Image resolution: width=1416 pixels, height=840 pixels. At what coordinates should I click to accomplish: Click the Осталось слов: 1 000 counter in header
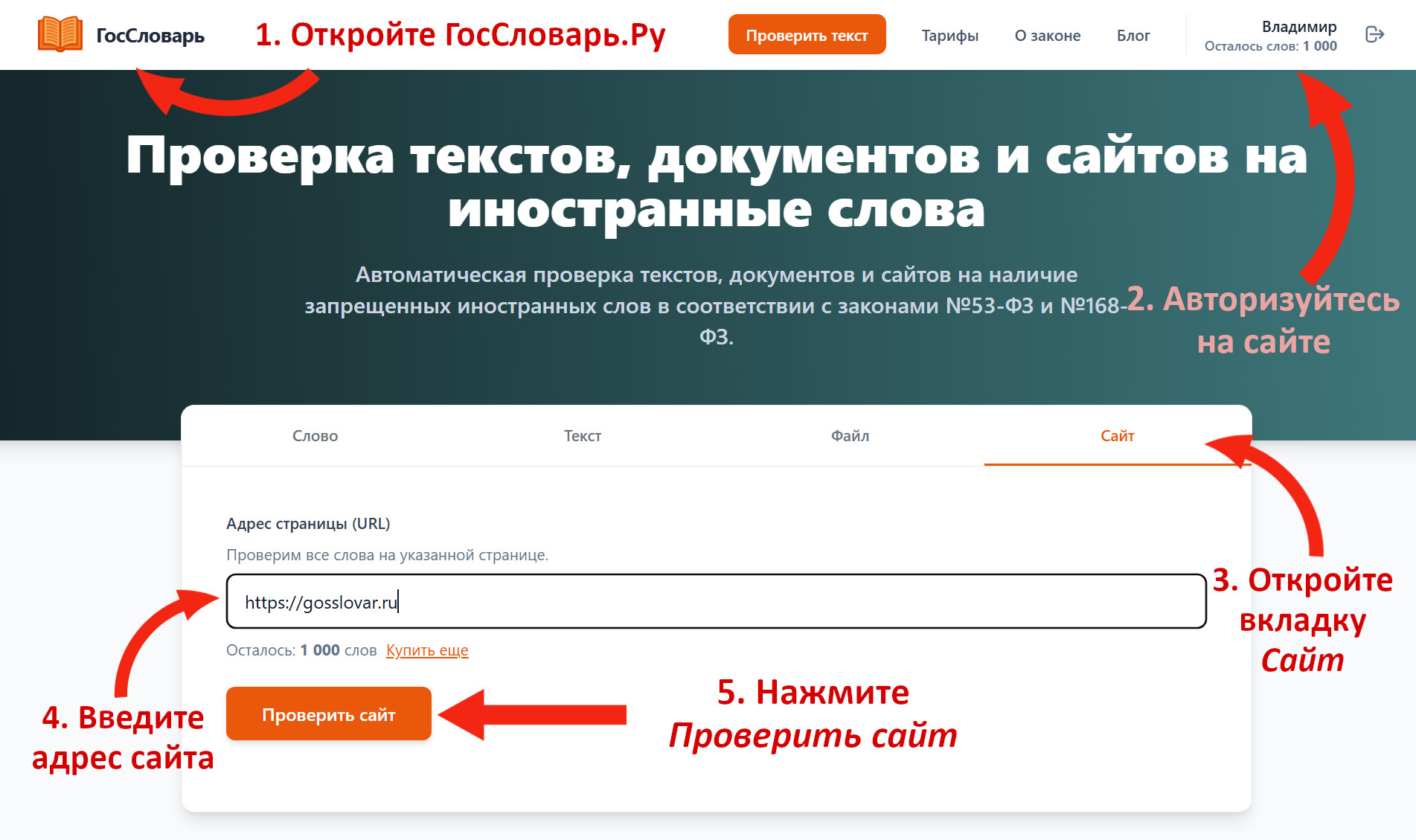tap(1270, 46)
